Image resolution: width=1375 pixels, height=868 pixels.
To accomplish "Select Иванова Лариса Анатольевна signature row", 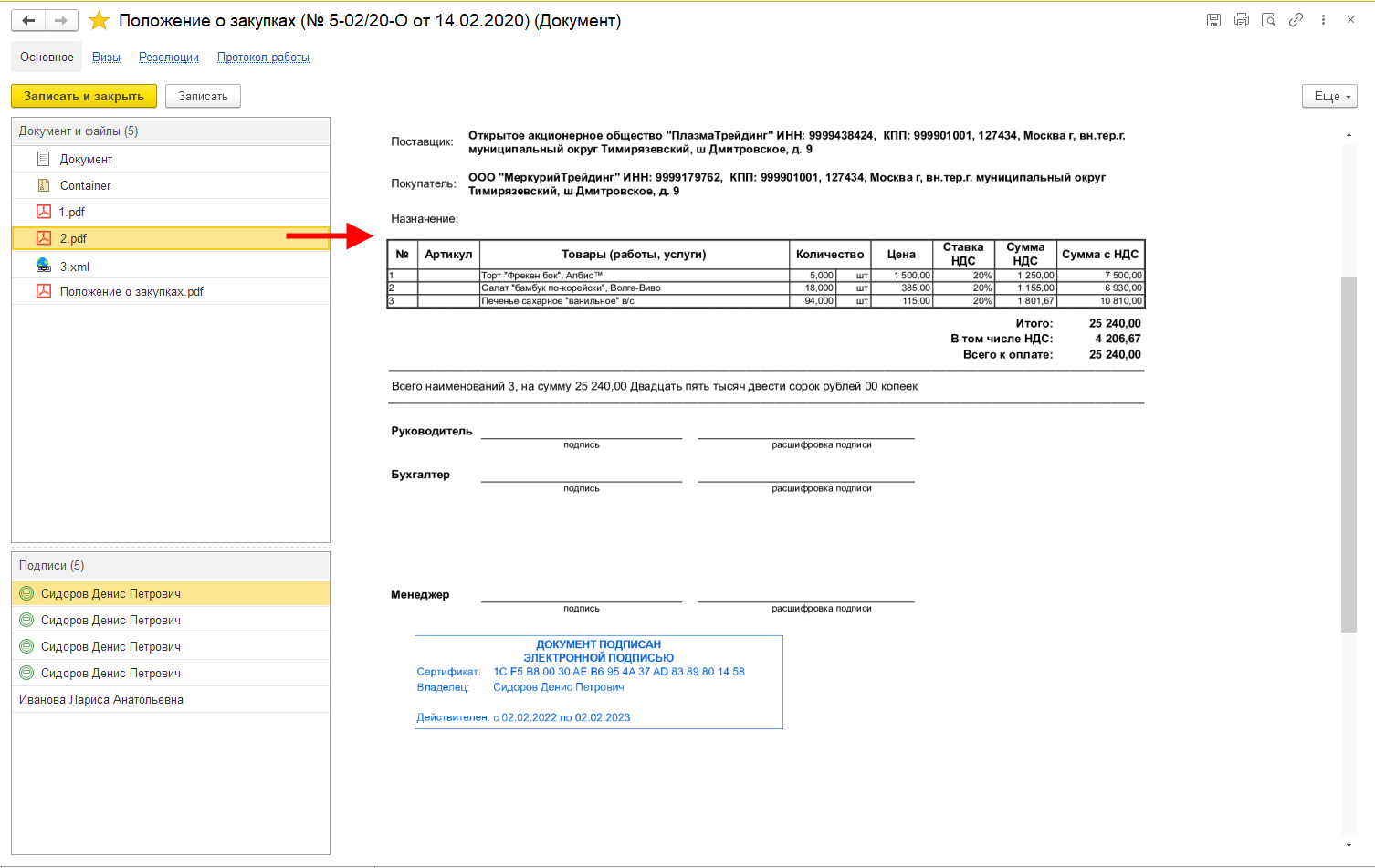I will pyautogui.click(x=171, y=699).
